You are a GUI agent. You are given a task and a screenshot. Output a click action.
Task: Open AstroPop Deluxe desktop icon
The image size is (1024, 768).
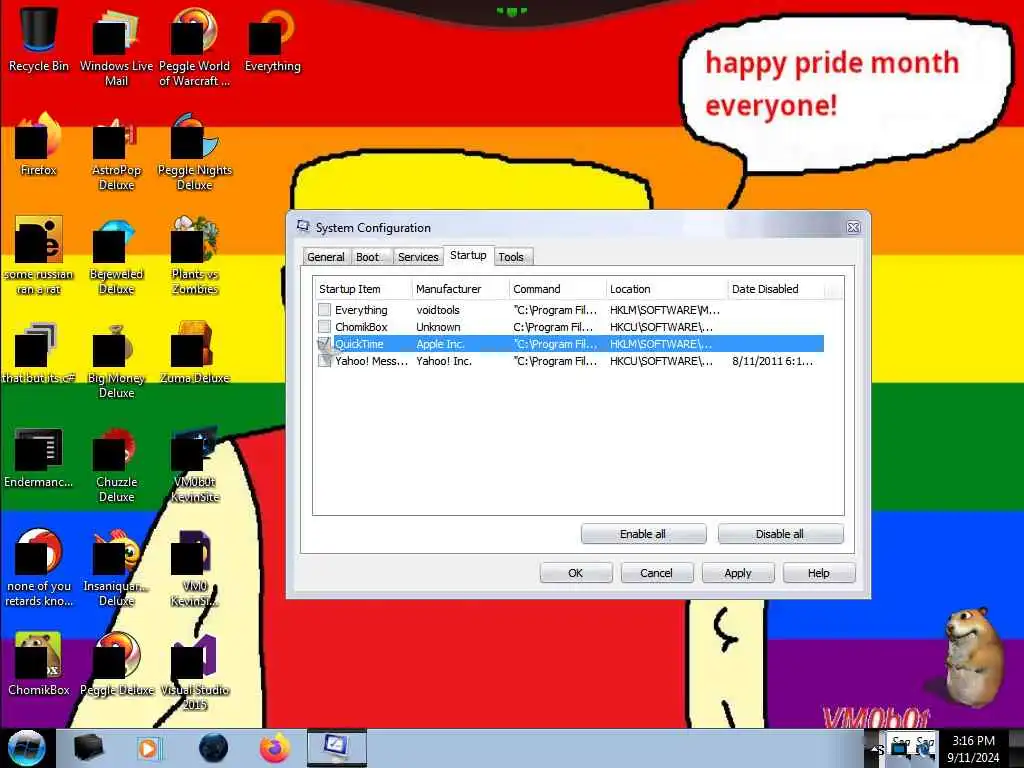(x=116, y=152)
